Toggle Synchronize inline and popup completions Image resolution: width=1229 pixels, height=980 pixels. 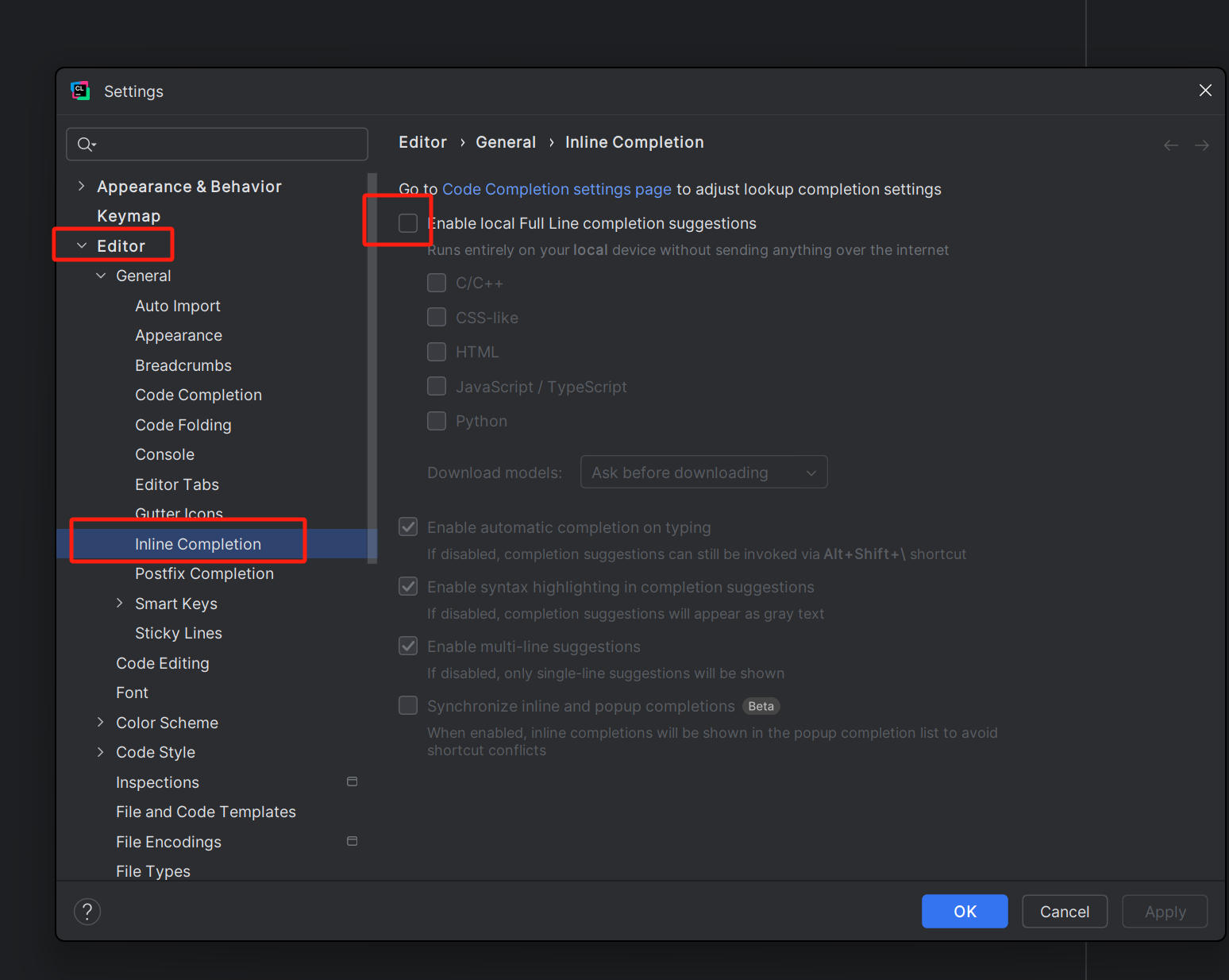(x=408, y=706)
